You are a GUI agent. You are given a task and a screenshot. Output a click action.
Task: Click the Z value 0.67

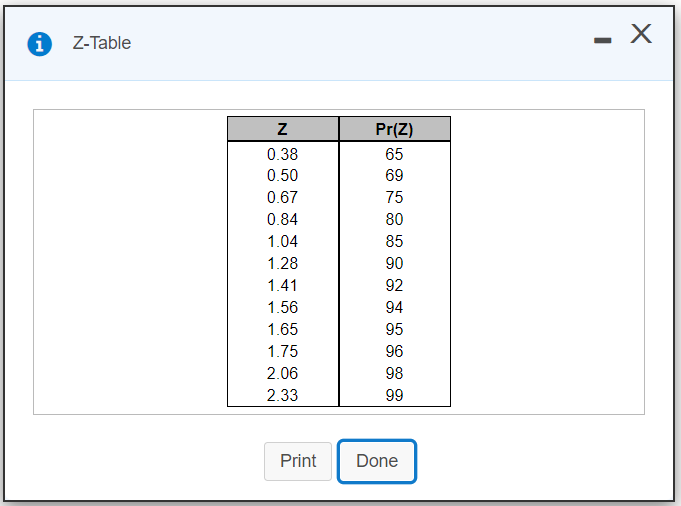(282, 198)
